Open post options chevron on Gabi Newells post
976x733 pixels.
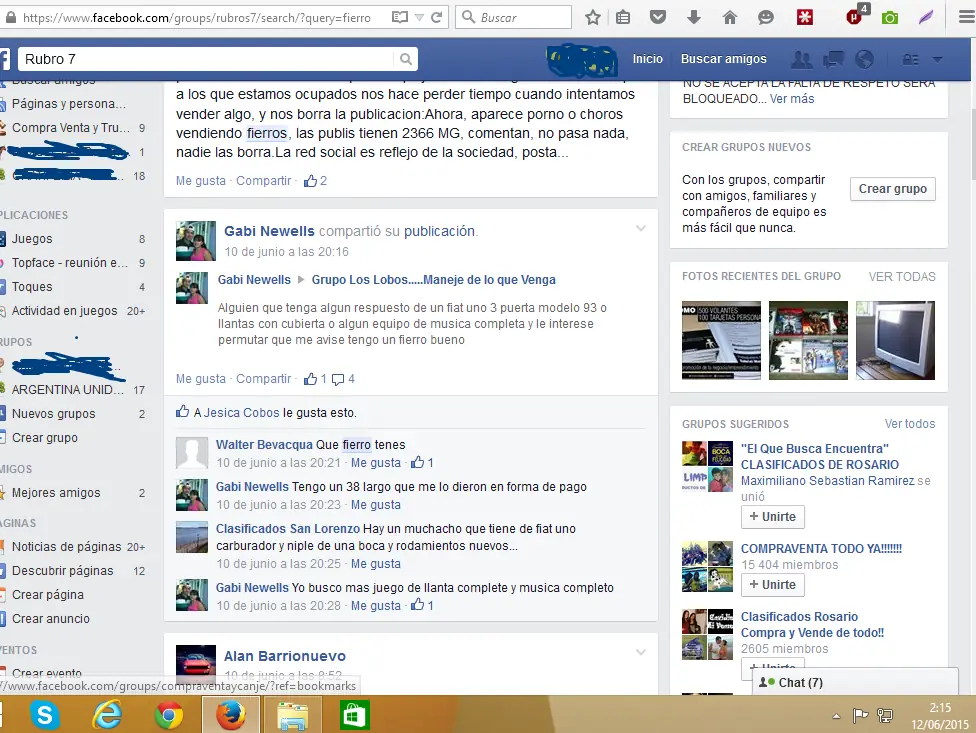[x=640, y=228]
